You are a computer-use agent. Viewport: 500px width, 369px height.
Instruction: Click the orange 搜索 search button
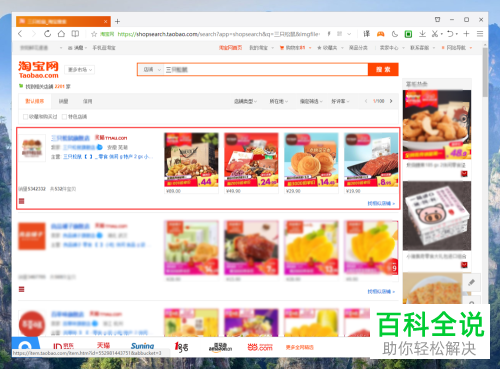[383, 69]
